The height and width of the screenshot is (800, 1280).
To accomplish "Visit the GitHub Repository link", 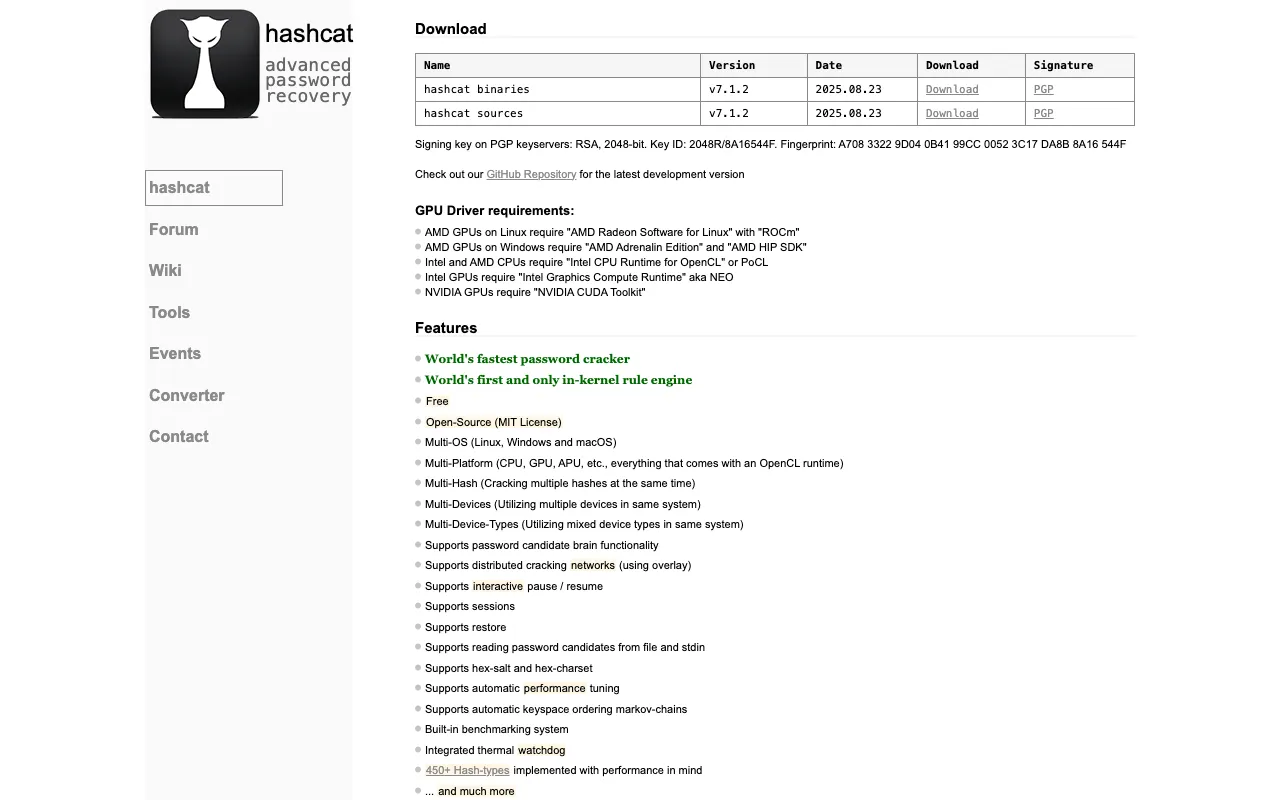I will 531,174.
